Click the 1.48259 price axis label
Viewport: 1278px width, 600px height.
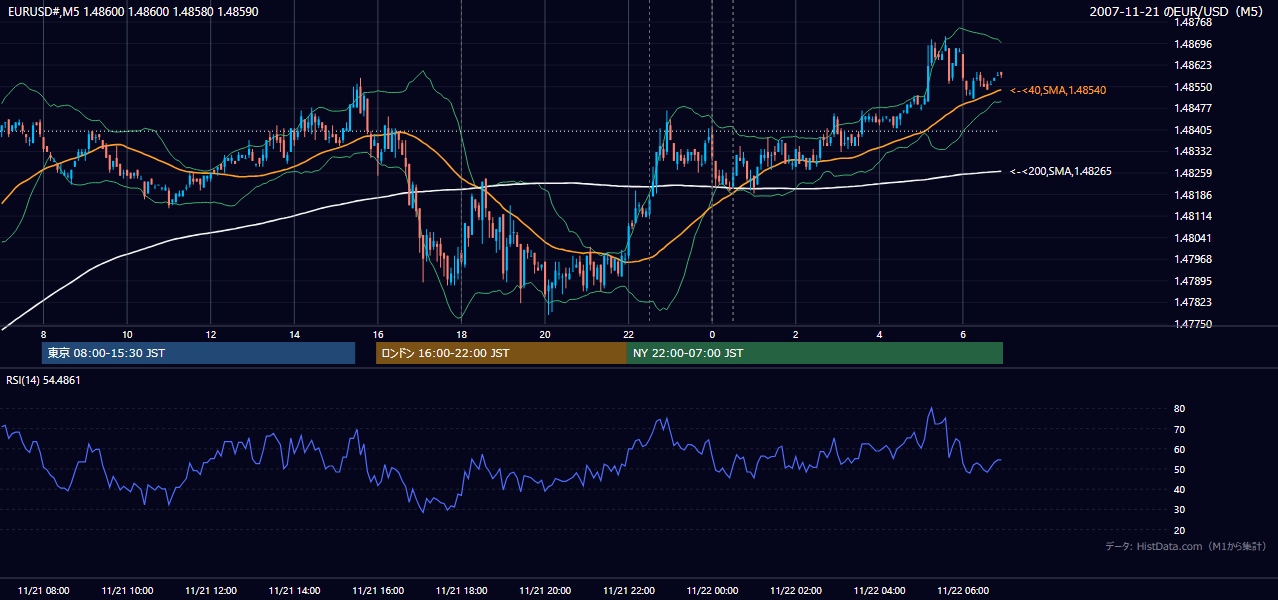[x=1195, y=173]
